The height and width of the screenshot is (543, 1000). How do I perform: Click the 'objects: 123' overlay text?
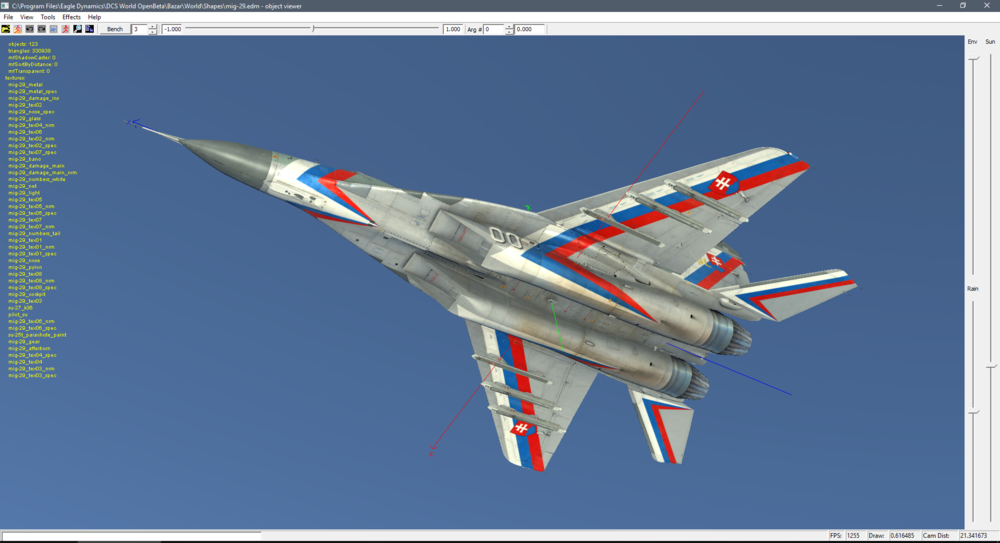tap(23, 44)
